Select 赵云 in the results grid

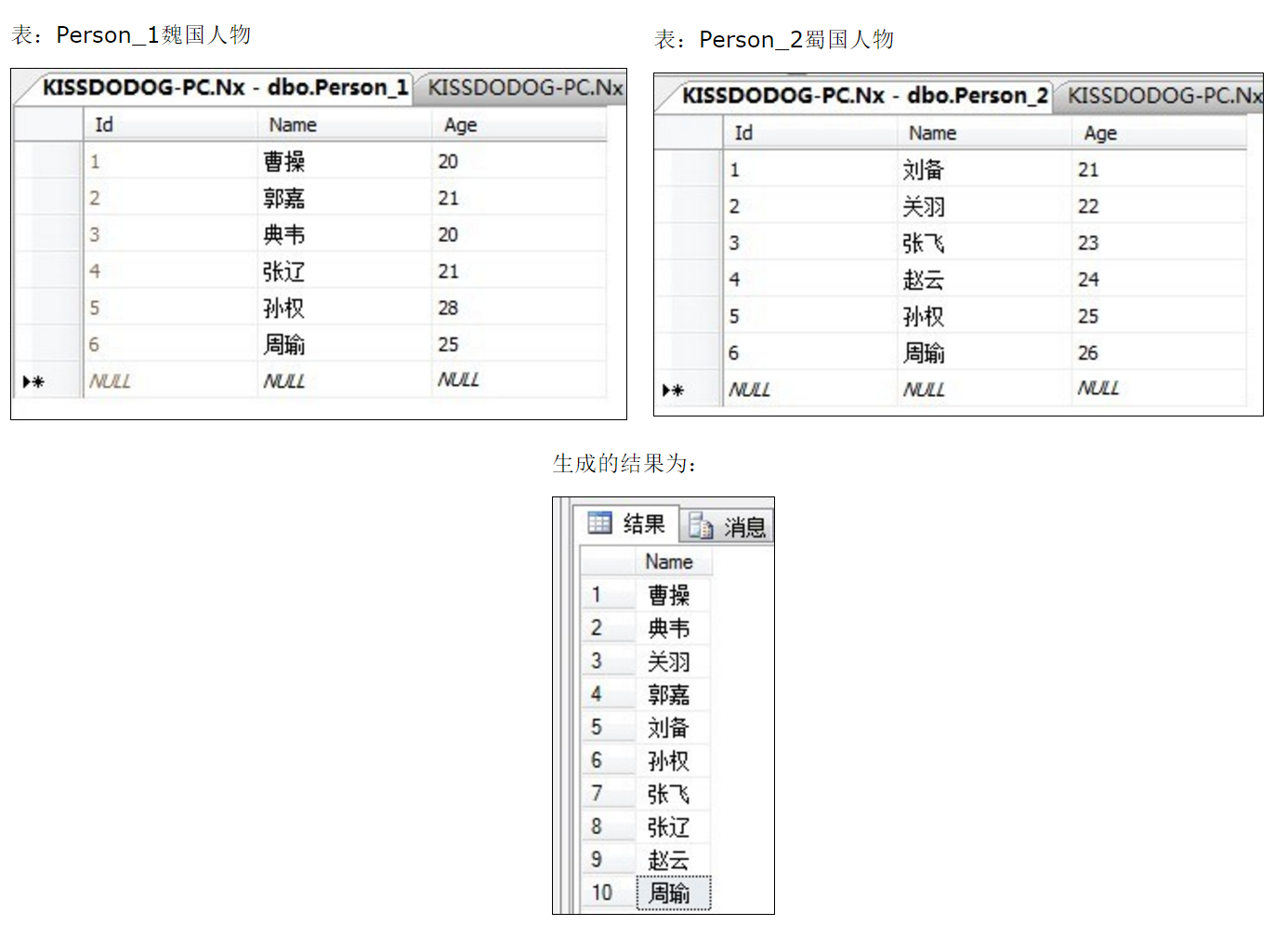coord(674,860)
